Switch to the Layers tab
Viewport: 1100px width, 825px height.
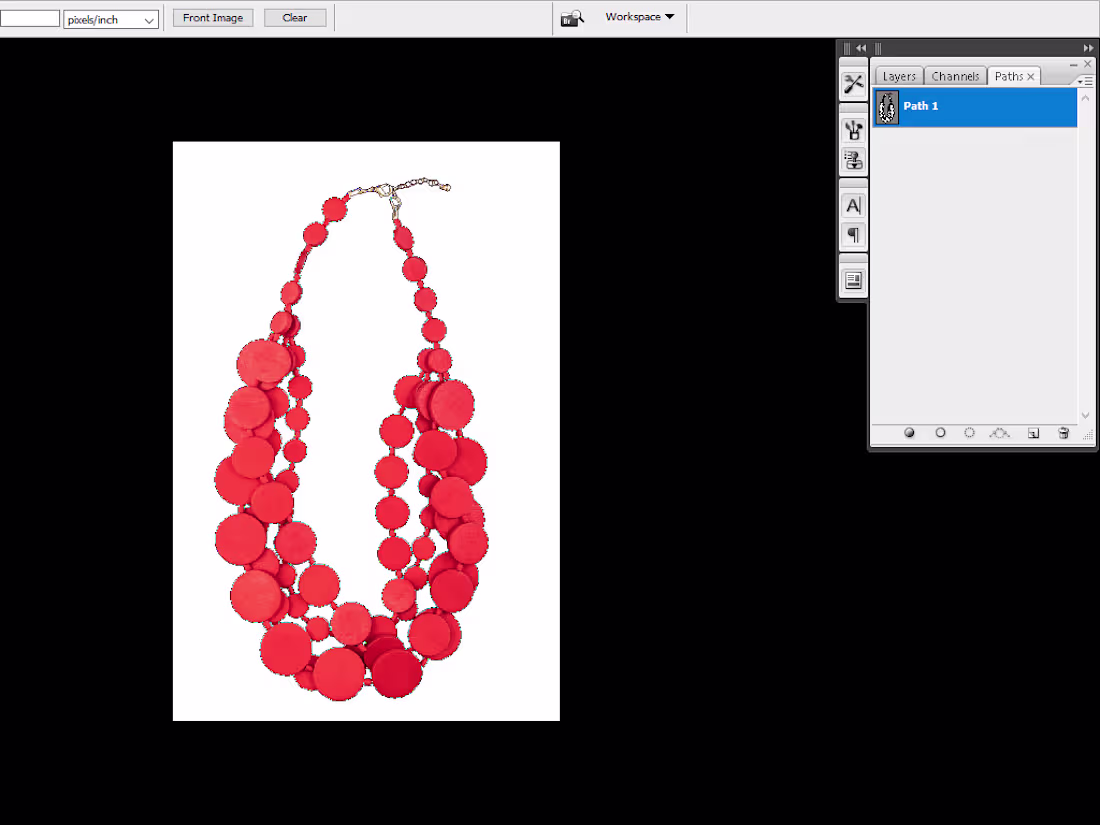(898, 75)
